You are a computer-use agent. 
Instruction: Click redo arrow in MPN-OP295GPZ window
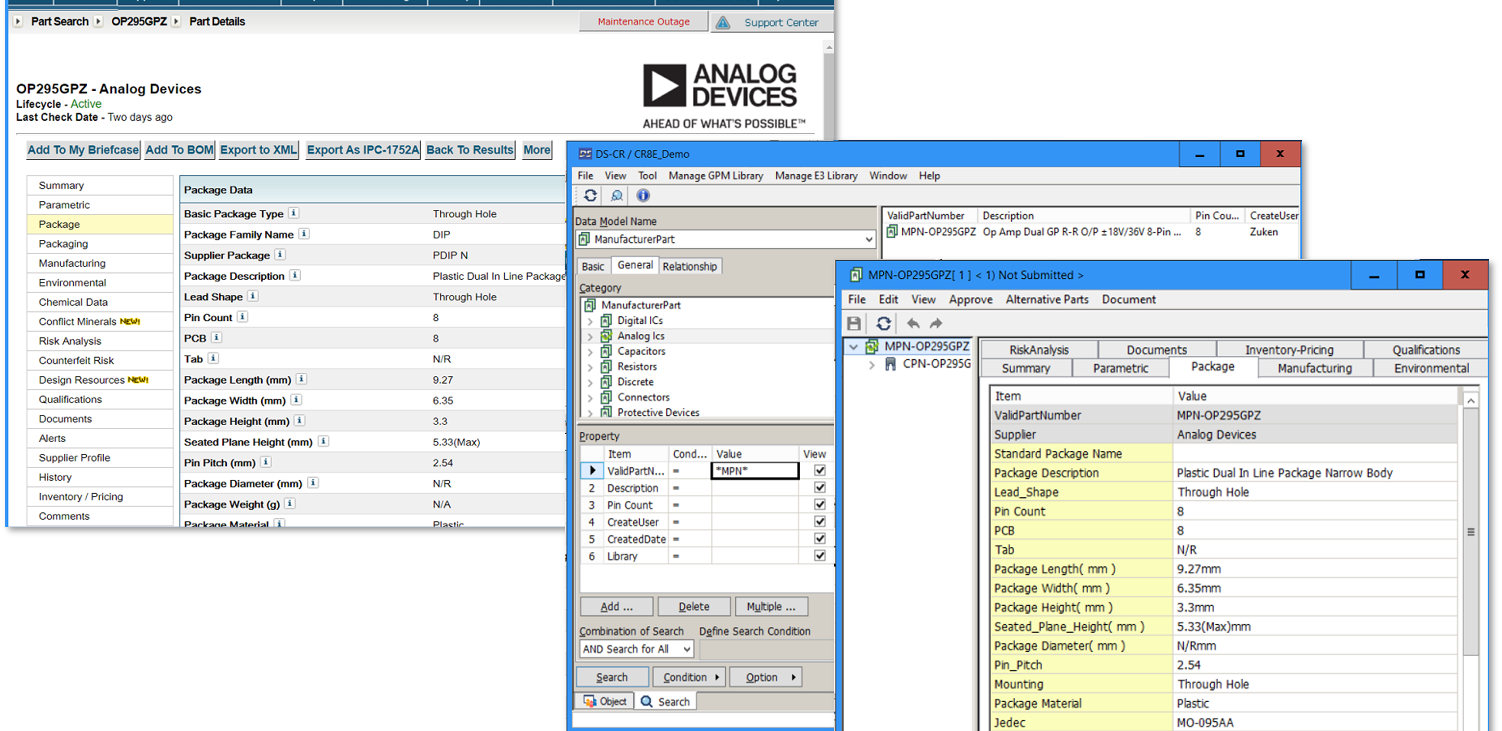click(x=936, y=324)
